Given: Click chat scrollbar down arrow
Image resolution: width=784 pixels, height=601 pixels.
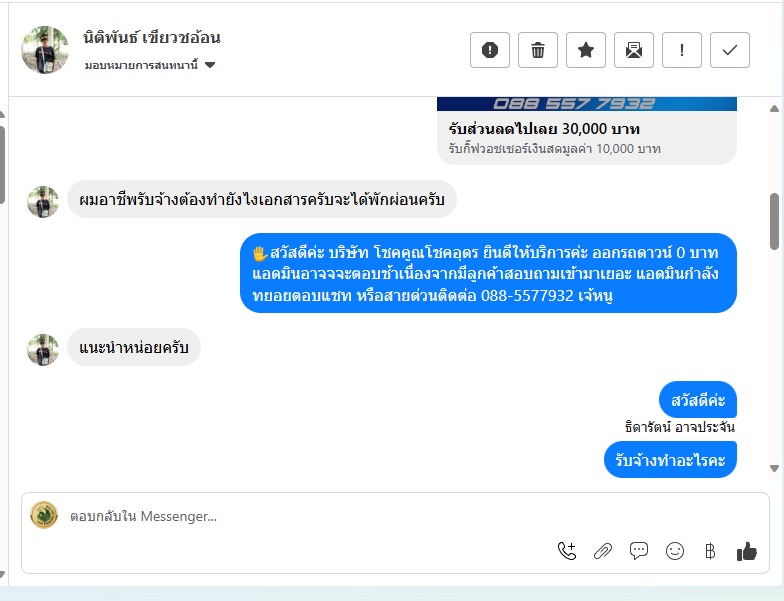Looking at the screenshot, I should point(774,468).
